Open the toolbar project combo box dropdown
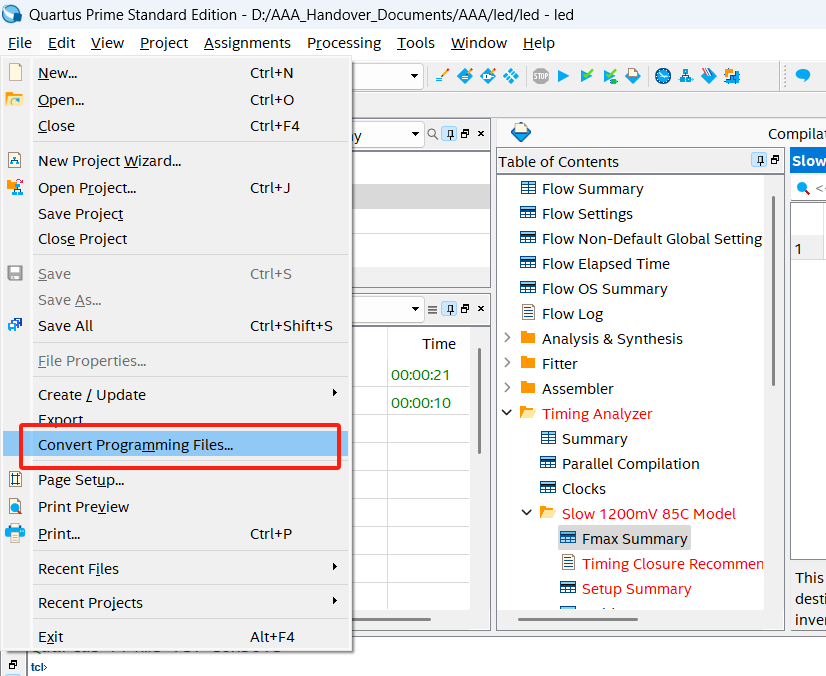Image resolution: width=826 pixels, height=676 pixels. click(415, 76)
